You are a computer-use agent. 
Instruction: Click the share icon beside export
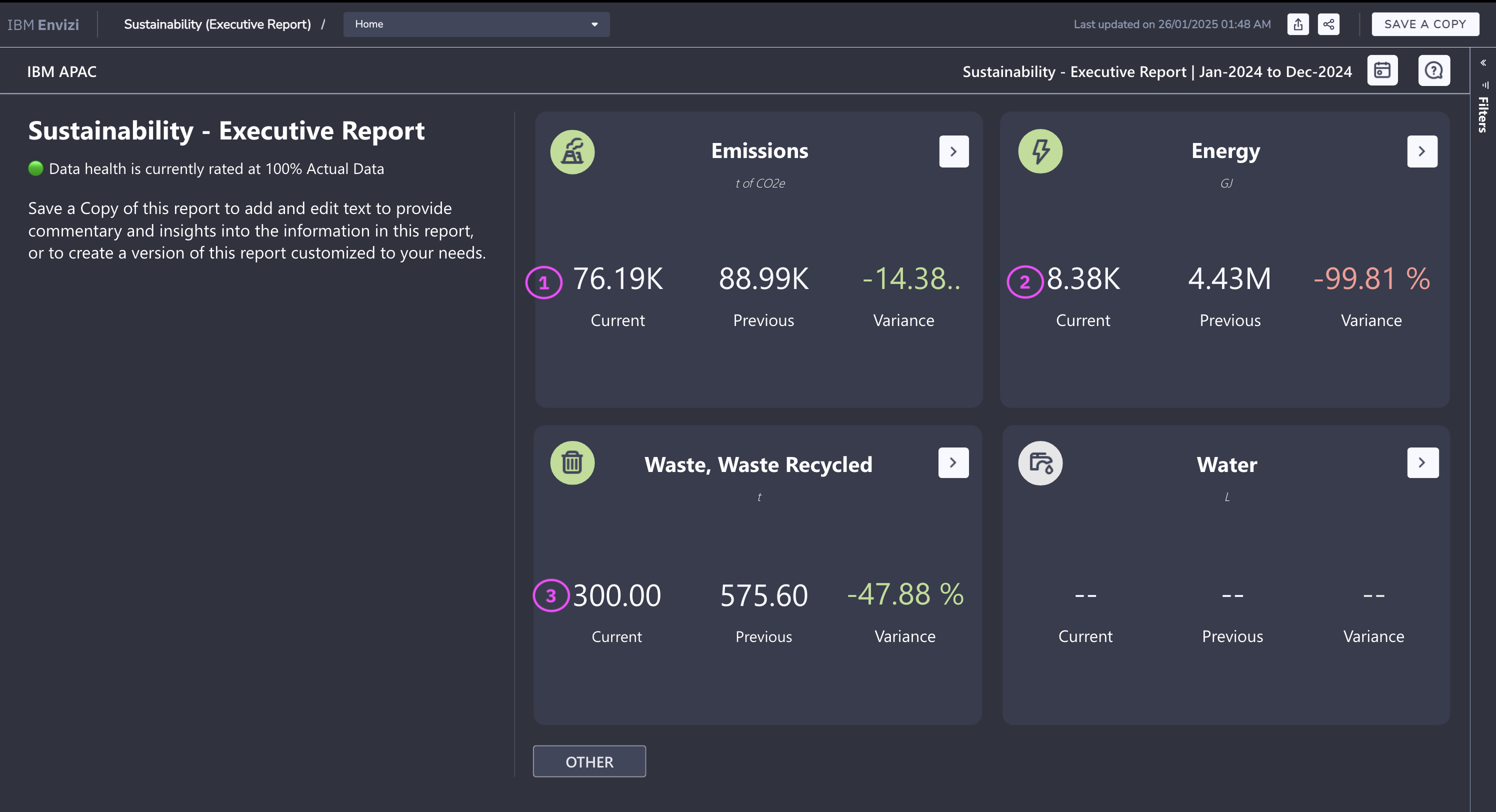point(1328,24)
